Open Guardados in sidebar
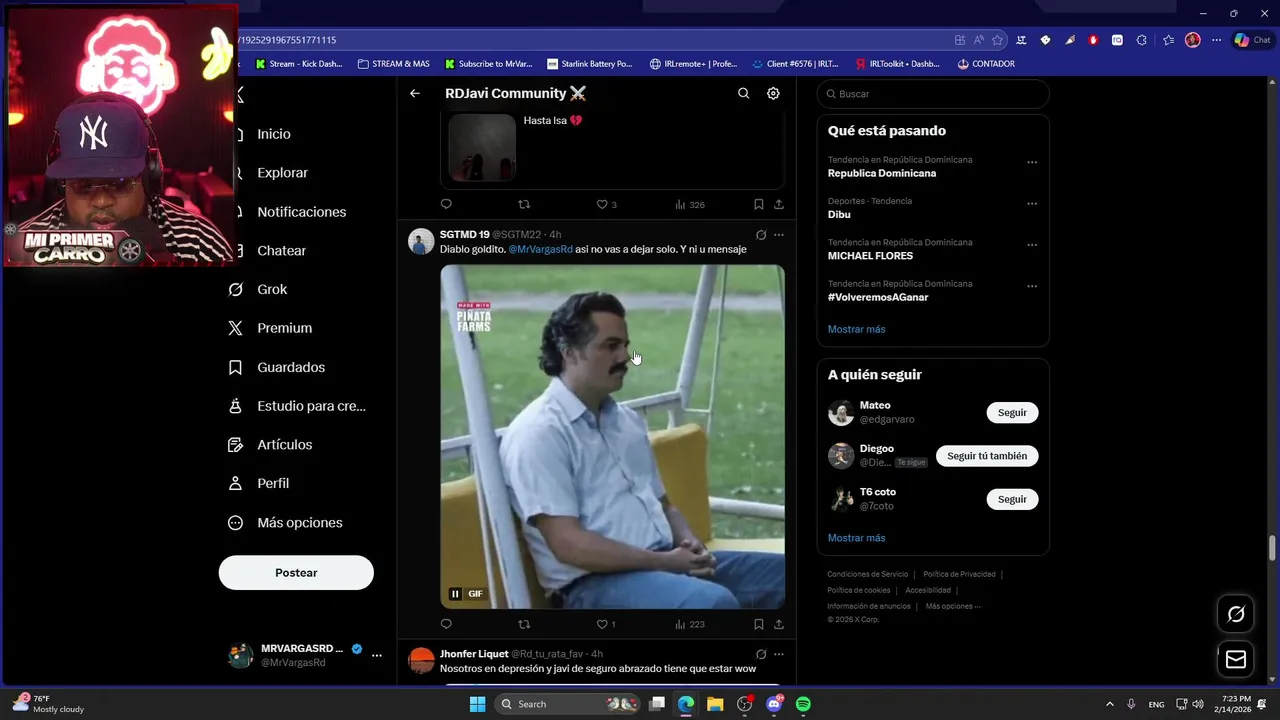 291,367
